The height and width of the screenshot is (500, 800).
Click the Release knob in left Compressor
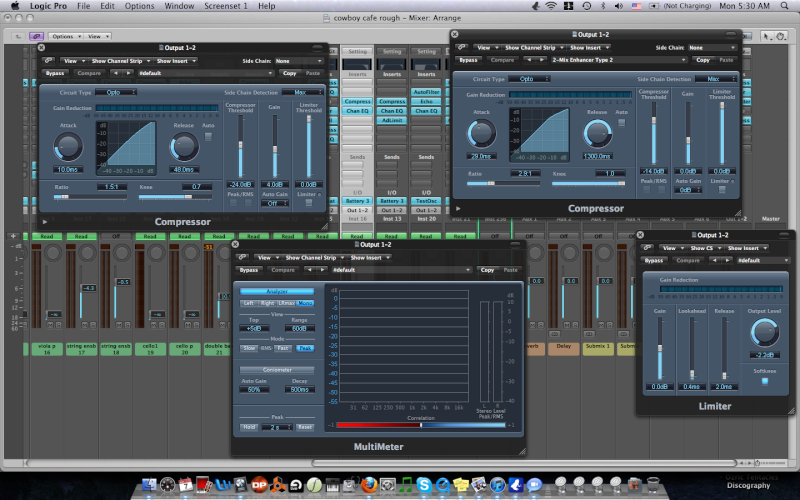[x=184, y=147]
